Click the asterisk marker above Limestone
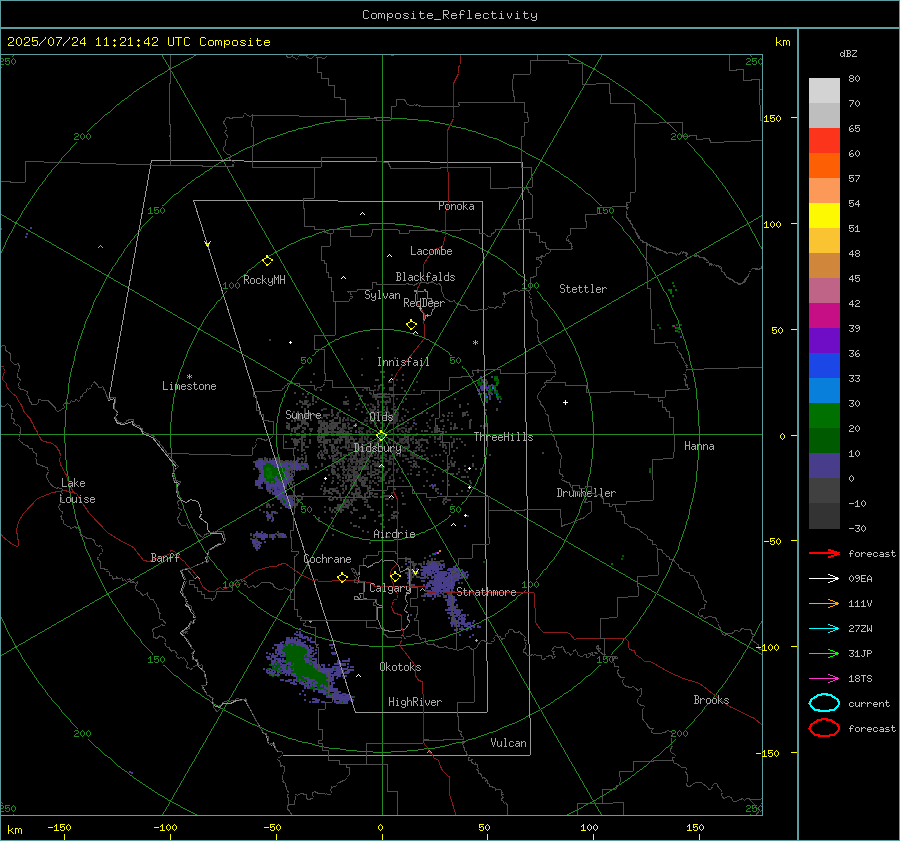The image size is (900, 841). pyautogui.click(x=189, y=377)
